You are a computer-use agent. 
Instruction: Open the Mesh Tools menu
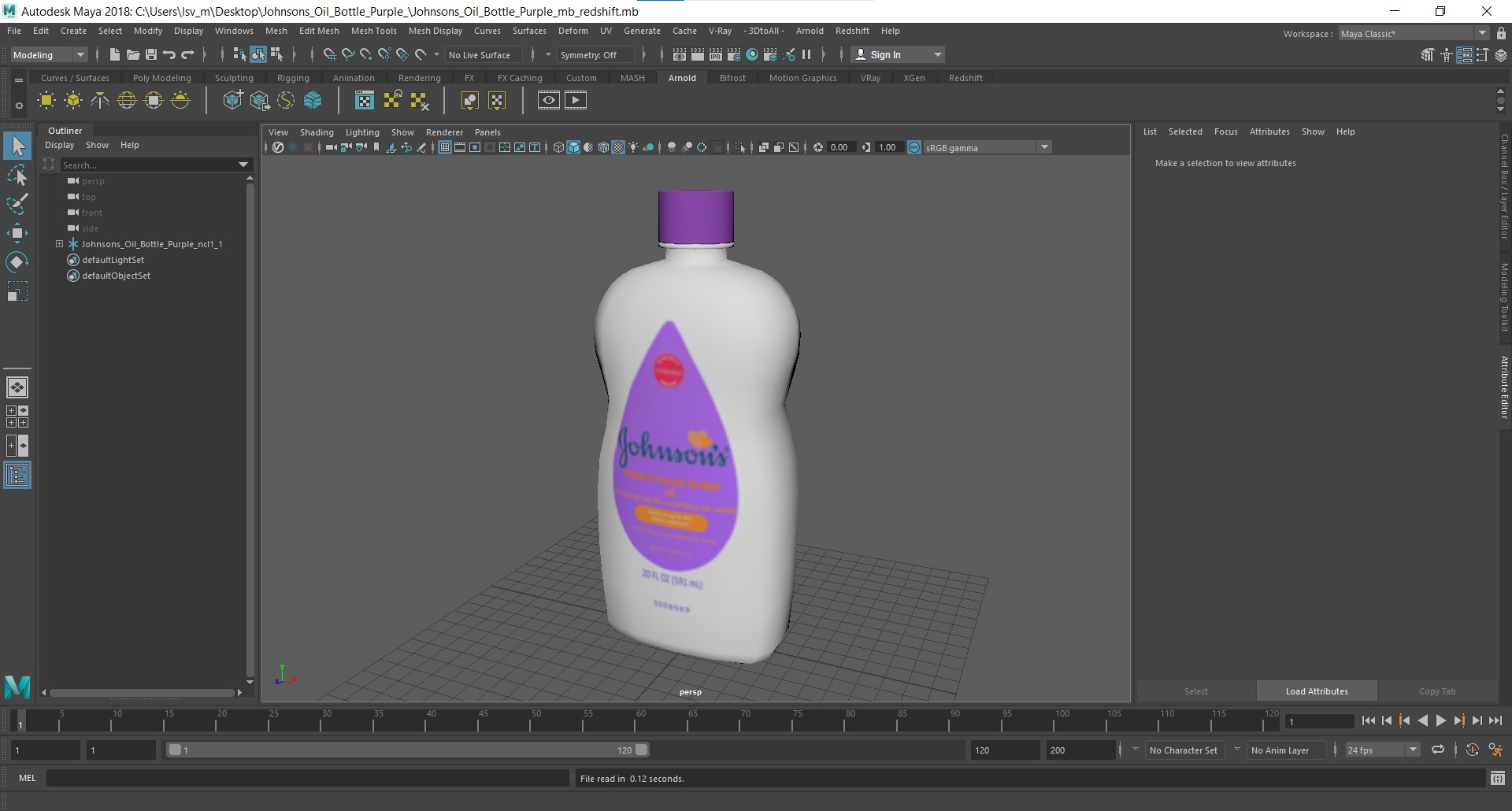(373, 31)
